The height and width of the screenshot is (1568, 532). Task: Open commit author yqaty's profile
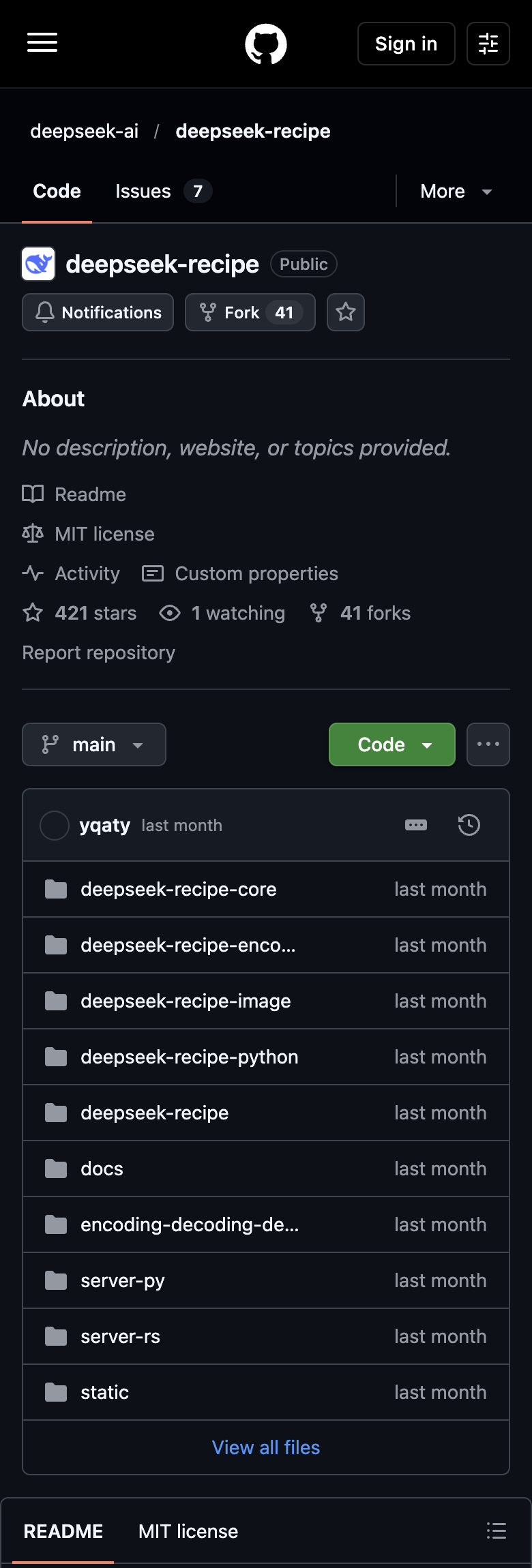105,825
